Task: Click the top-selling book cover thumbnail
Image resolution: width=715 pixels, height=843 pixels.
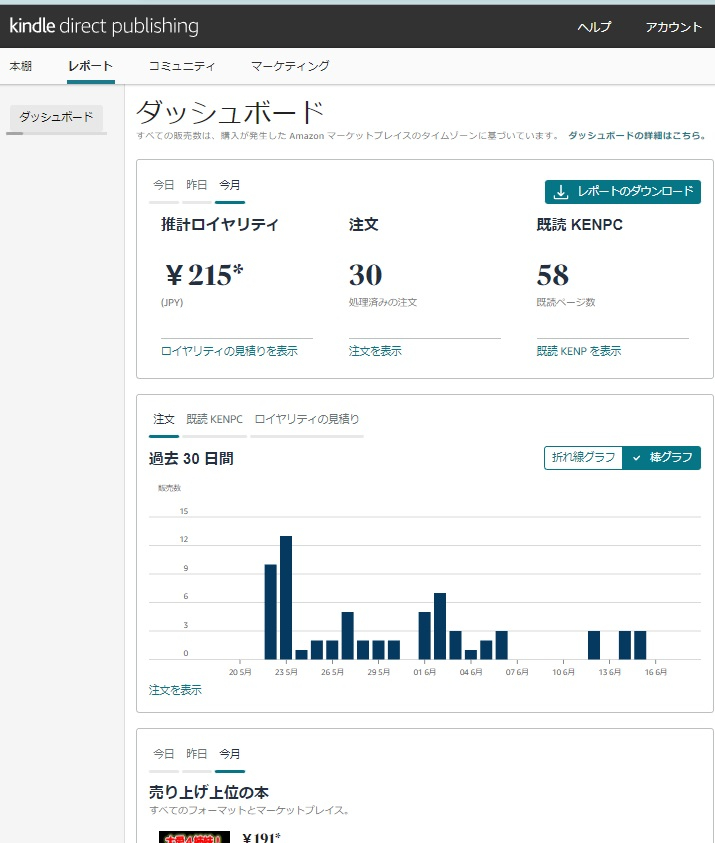Action: click(194, 836)
